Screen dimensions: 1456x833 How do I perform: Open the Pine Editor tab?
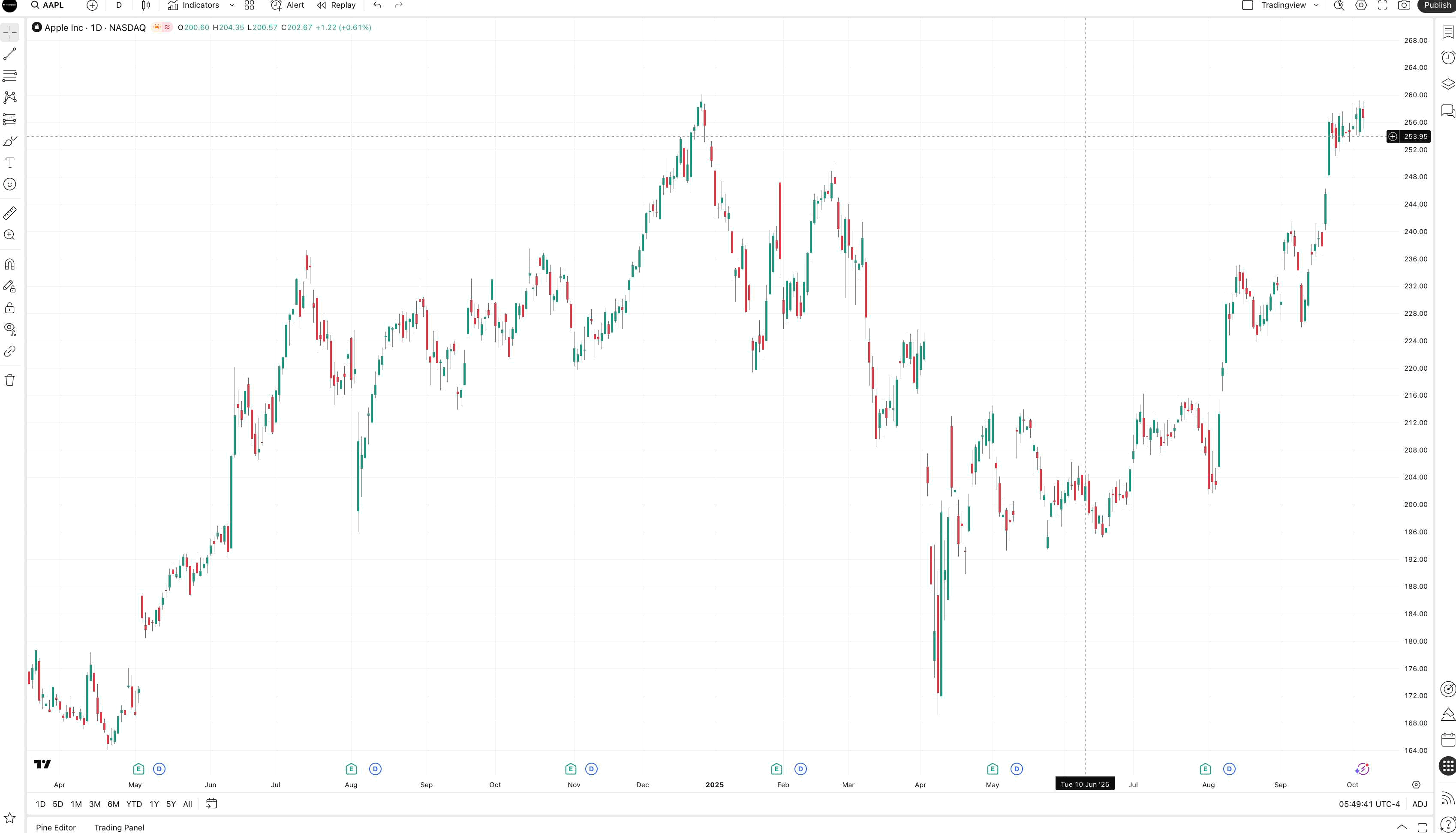[x=55, y=827]
